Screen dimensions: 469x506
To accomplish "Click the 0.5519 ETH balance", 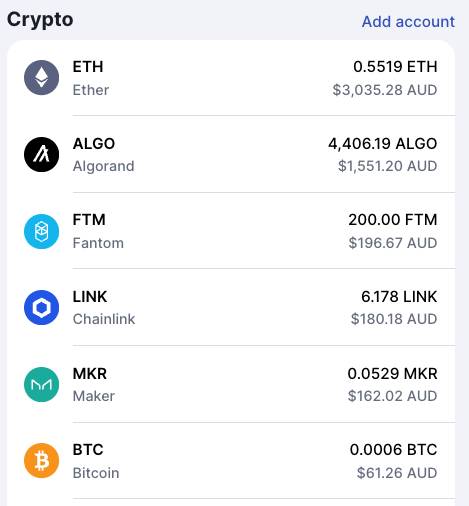I will coord(395,67).
